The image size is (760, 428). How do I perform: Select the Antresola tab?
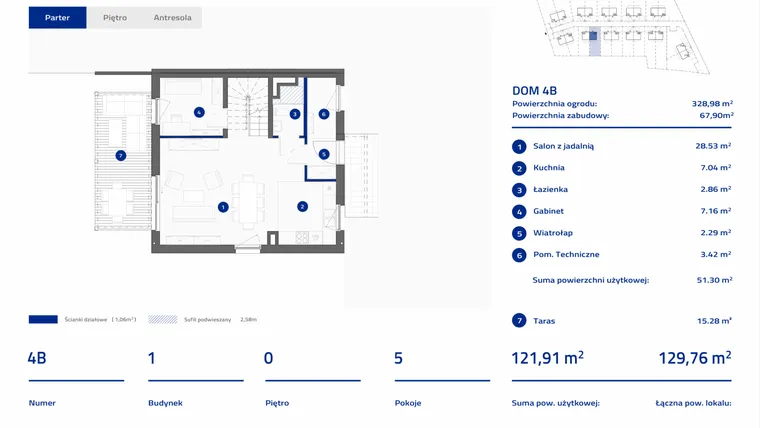[x=173, y=17]
